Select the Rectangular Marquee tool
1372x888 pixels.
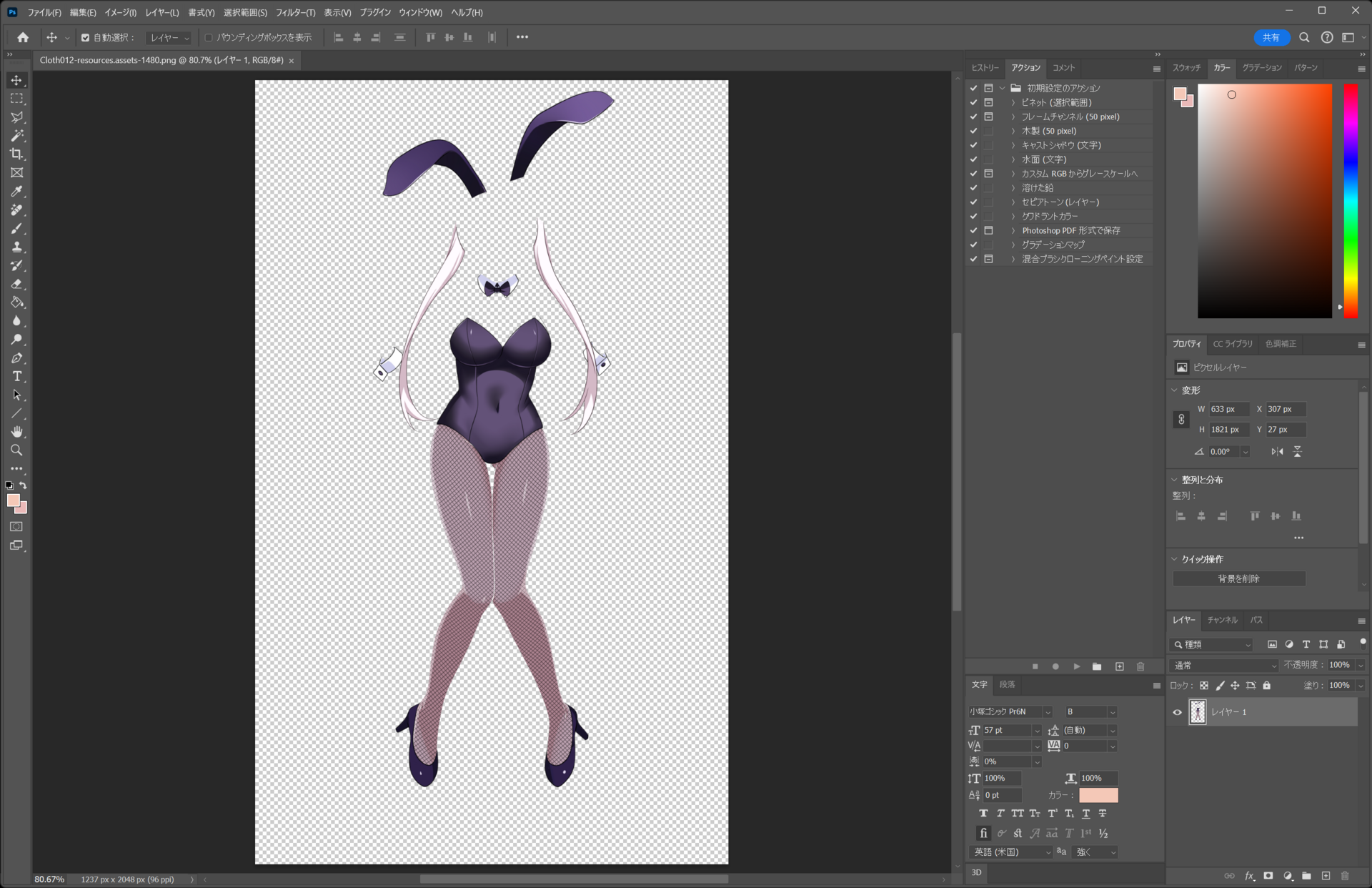pos(16,99)
